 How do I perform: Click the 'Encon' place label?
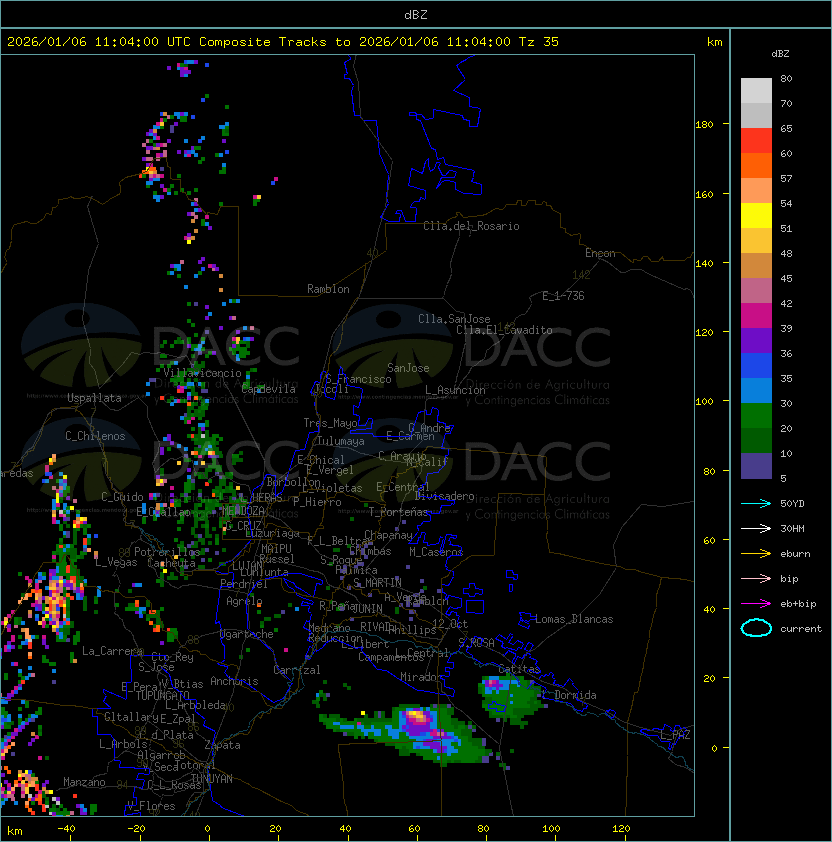point(600,253)
